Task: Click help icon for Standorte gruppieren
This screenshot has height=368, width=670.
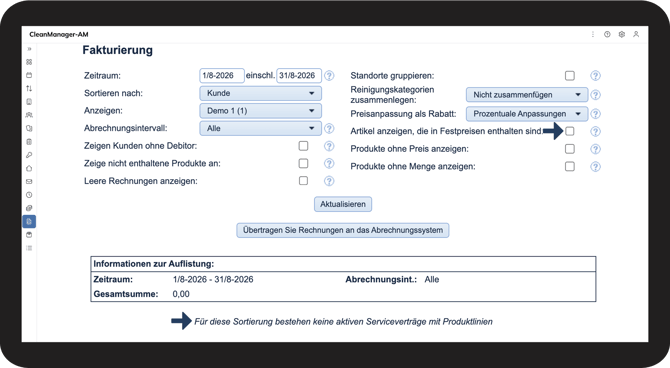Action: pos(595,76)
